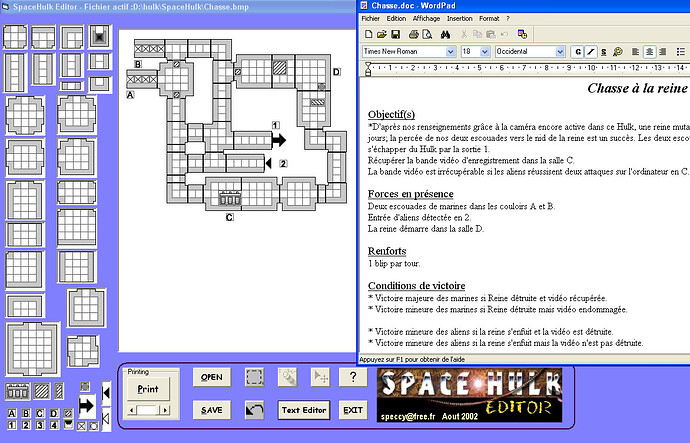Screen dimensions: 690x443
Task: Click the printing slider right arrow
Action: pyautogui.click(x=165, y=410)
